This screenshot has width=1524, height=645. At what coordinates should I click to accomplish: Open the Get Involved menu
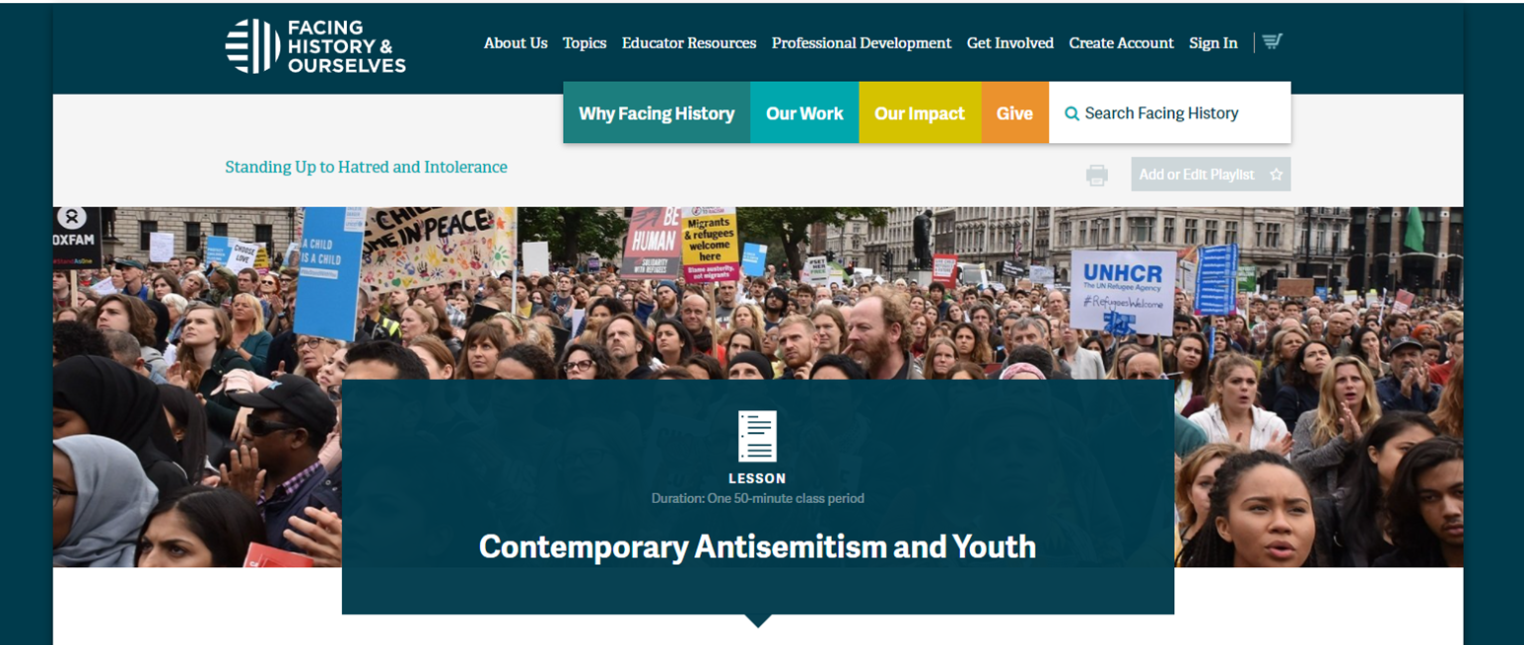[1010, 43]
